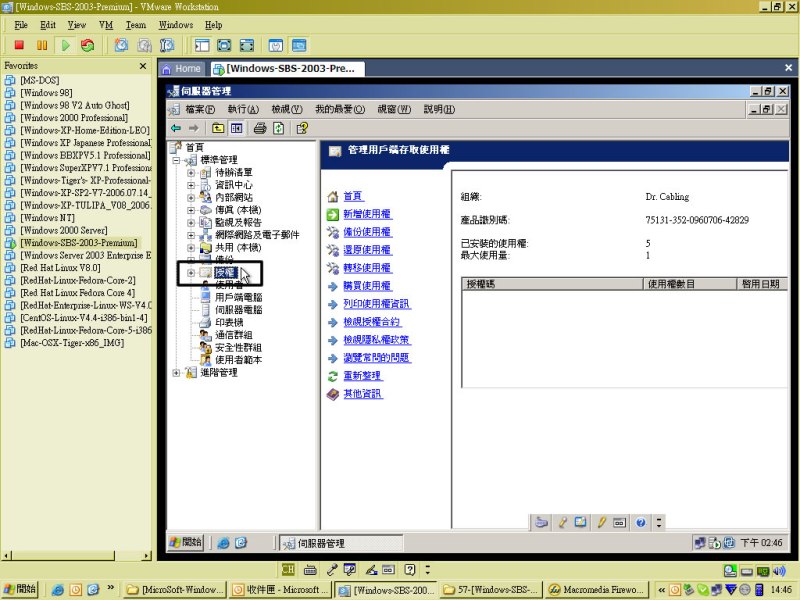The image size is (800, 600).
Task: Power on the VM with the green play icon
Action: (x=65, y=45)
